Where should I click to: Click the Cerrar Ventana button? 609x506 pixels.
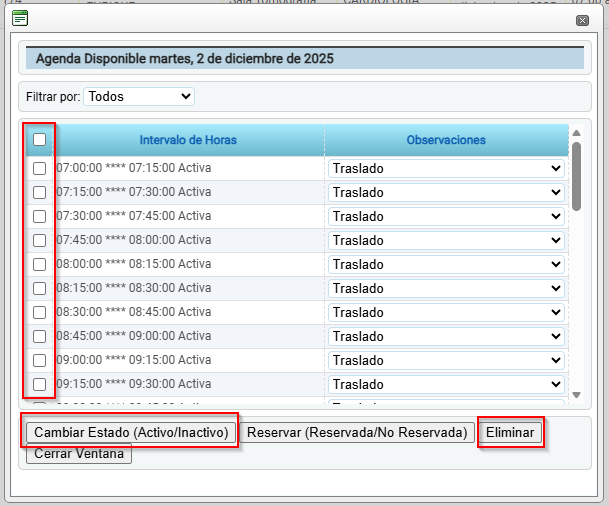point(79,454)
